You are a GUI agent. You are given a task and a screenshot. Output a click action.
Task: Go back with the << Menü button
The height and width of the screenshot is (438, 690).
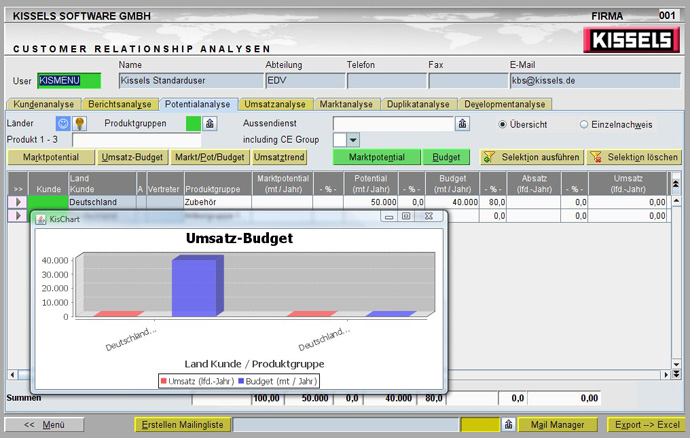pyautogui.click(x=44, y=424)
